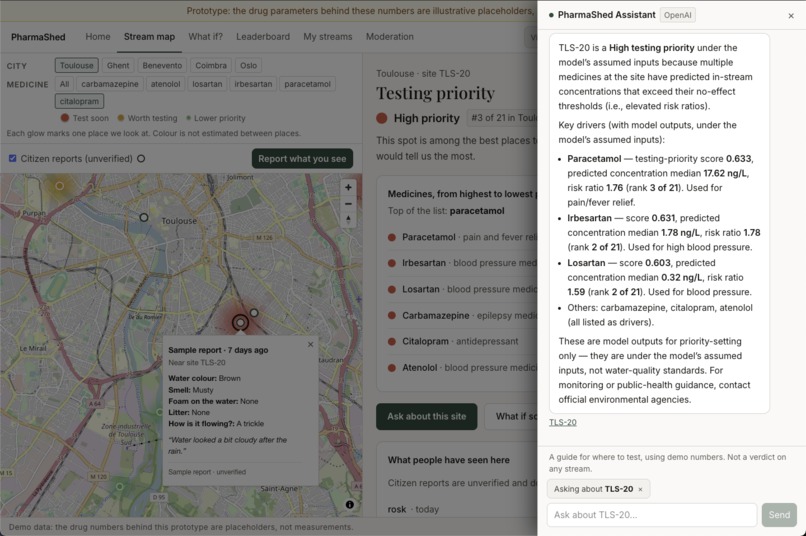
Task: Select Citalopram in the medicines list
Action: [462, 341]
